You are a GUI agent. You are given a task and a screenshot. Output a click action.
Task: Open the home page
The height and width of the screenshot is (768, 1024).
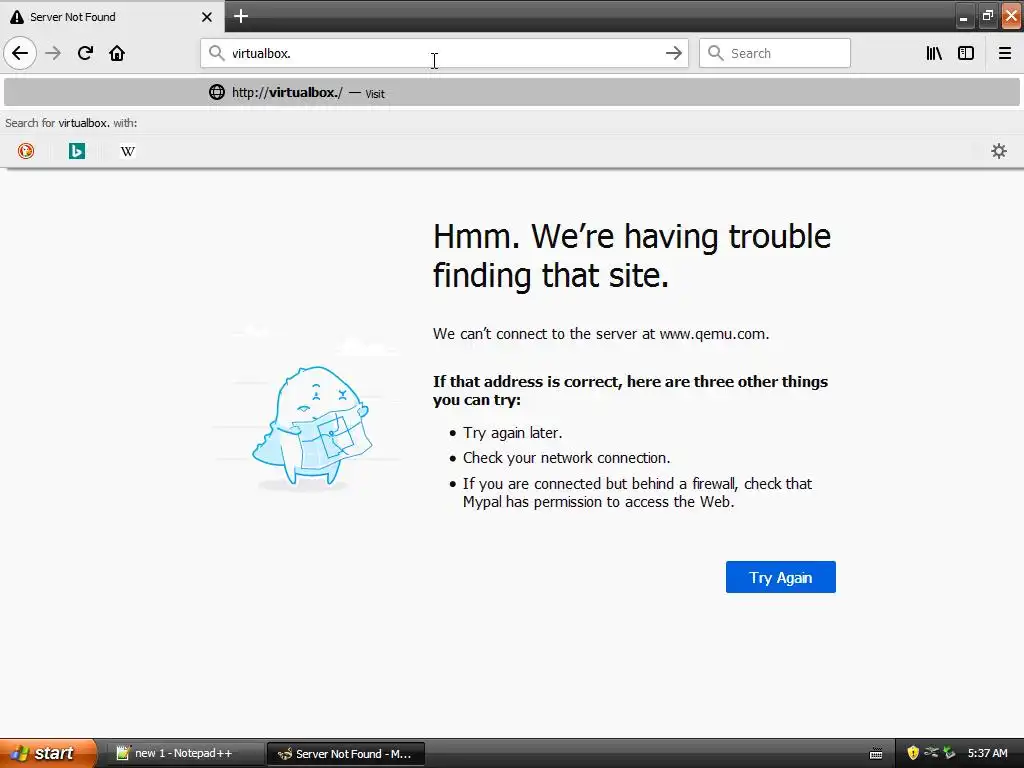pyautogui.click(x=117, y=53)
